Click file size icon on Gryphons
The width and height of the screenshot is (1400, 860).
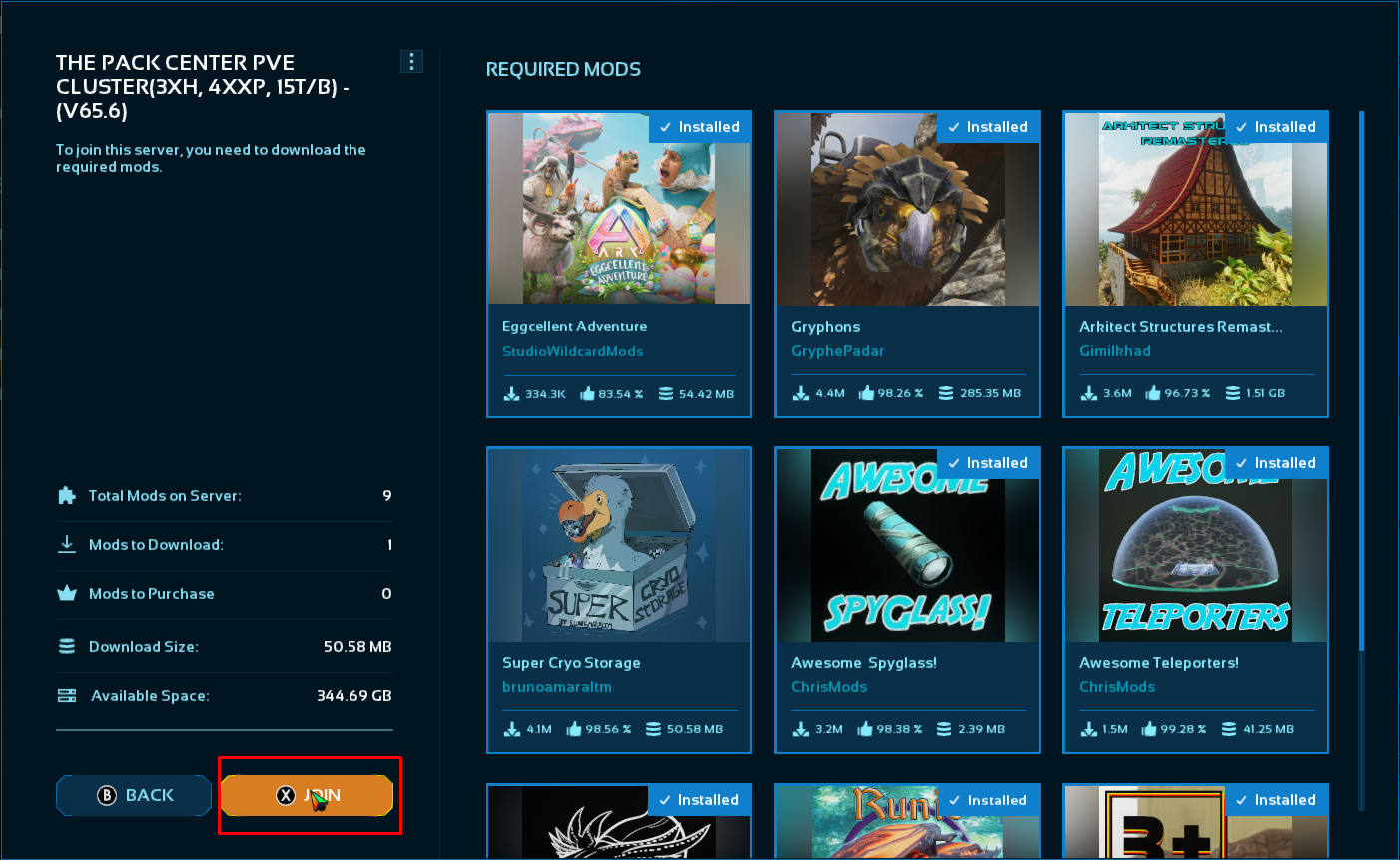point(946,394)
